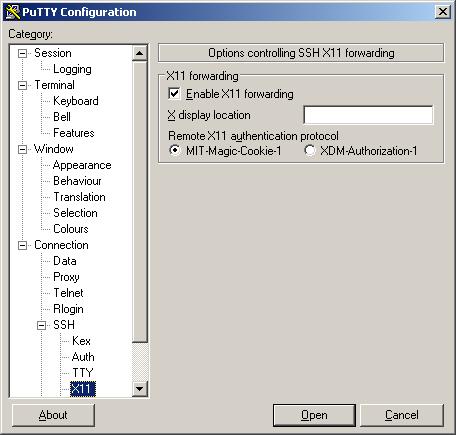This screenshot has width=456, height=435.
Task: Close the PuTTY Configuration dialog
Action: pos(442,12)
